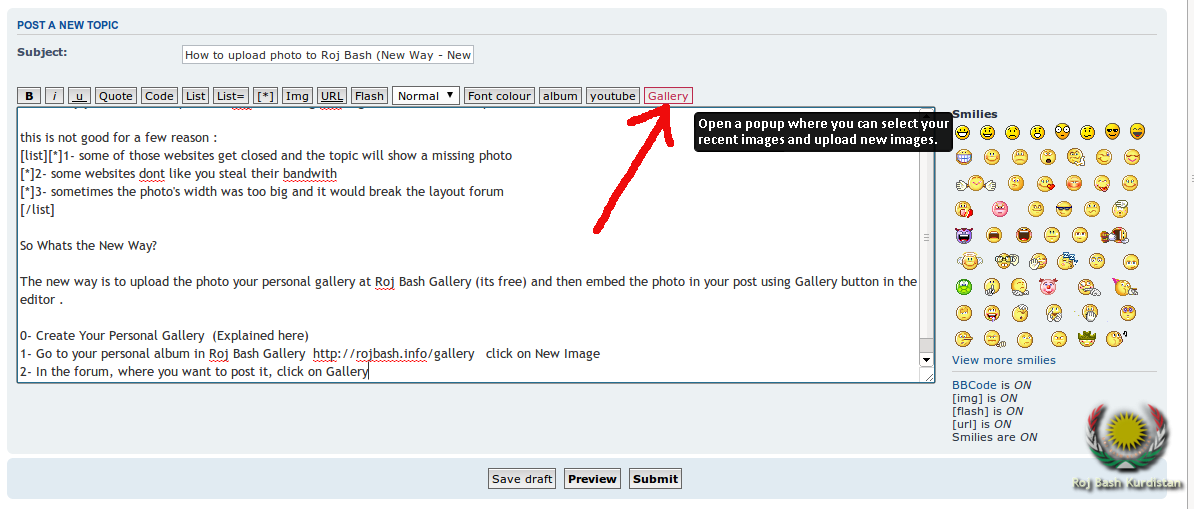Insert the purple devil smiley

pos(963,235)
